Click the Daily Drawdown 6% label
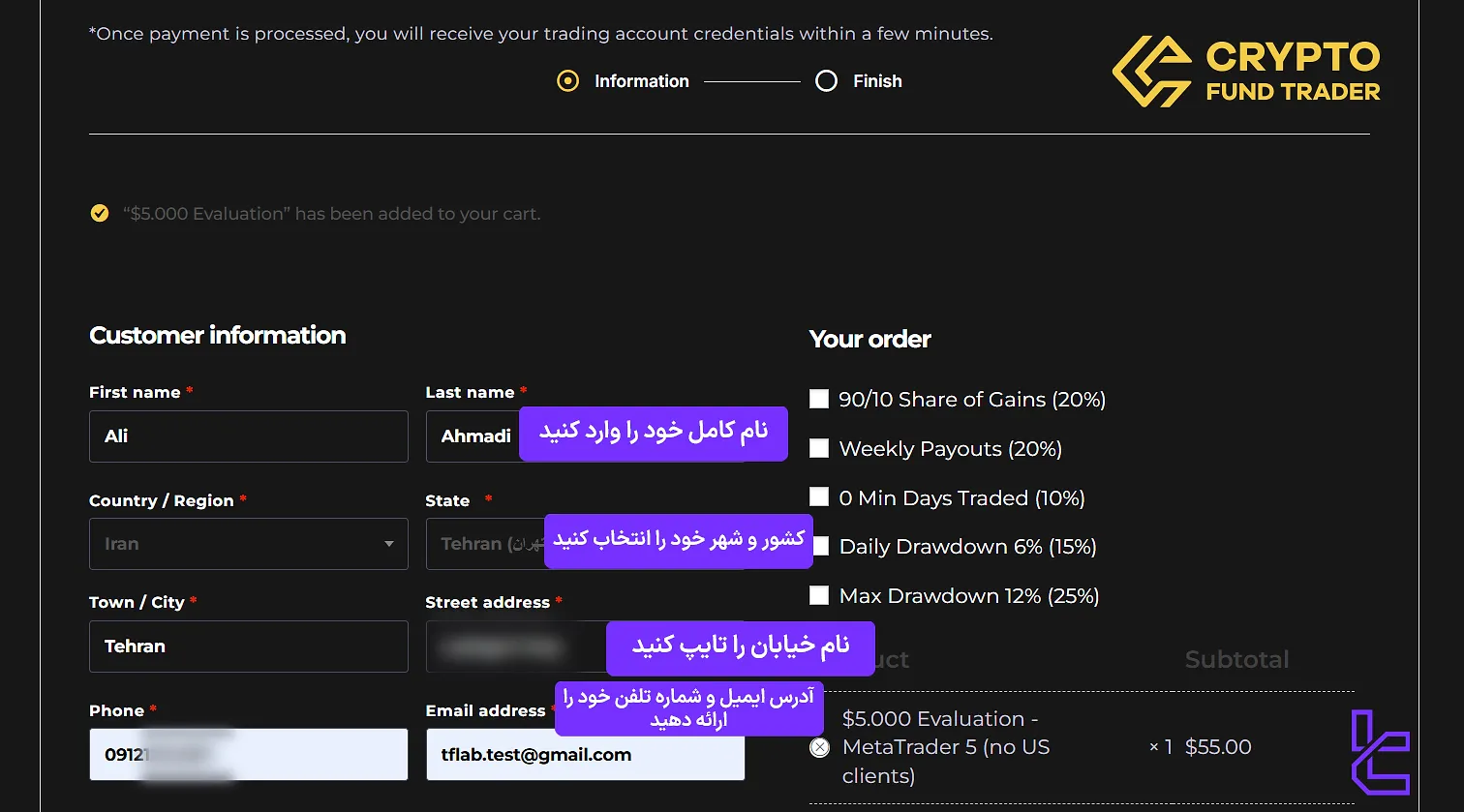The image size is (1464, 812). (x=966, y=546)
